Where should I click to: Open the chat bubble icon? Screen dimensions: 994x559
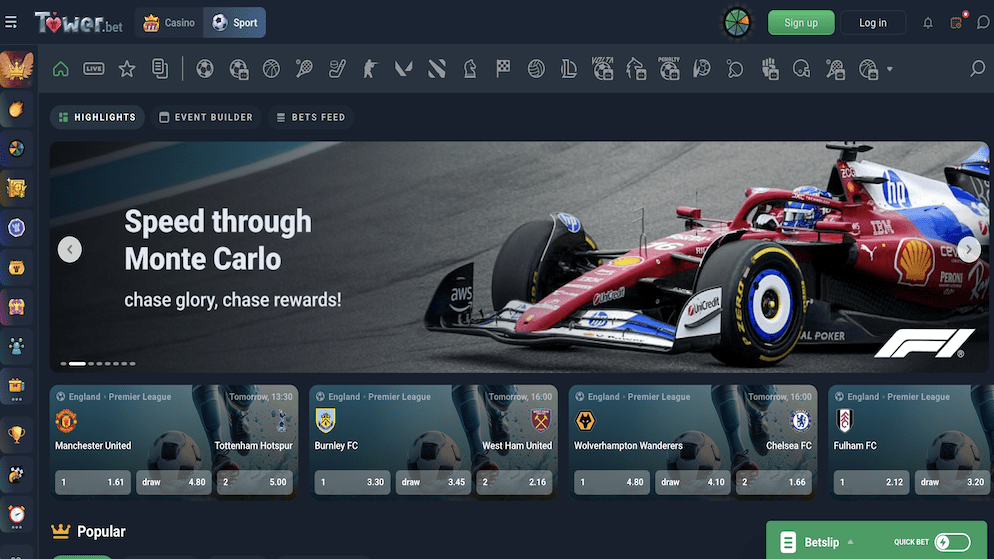pyautogui.click(x=983, y=23)
